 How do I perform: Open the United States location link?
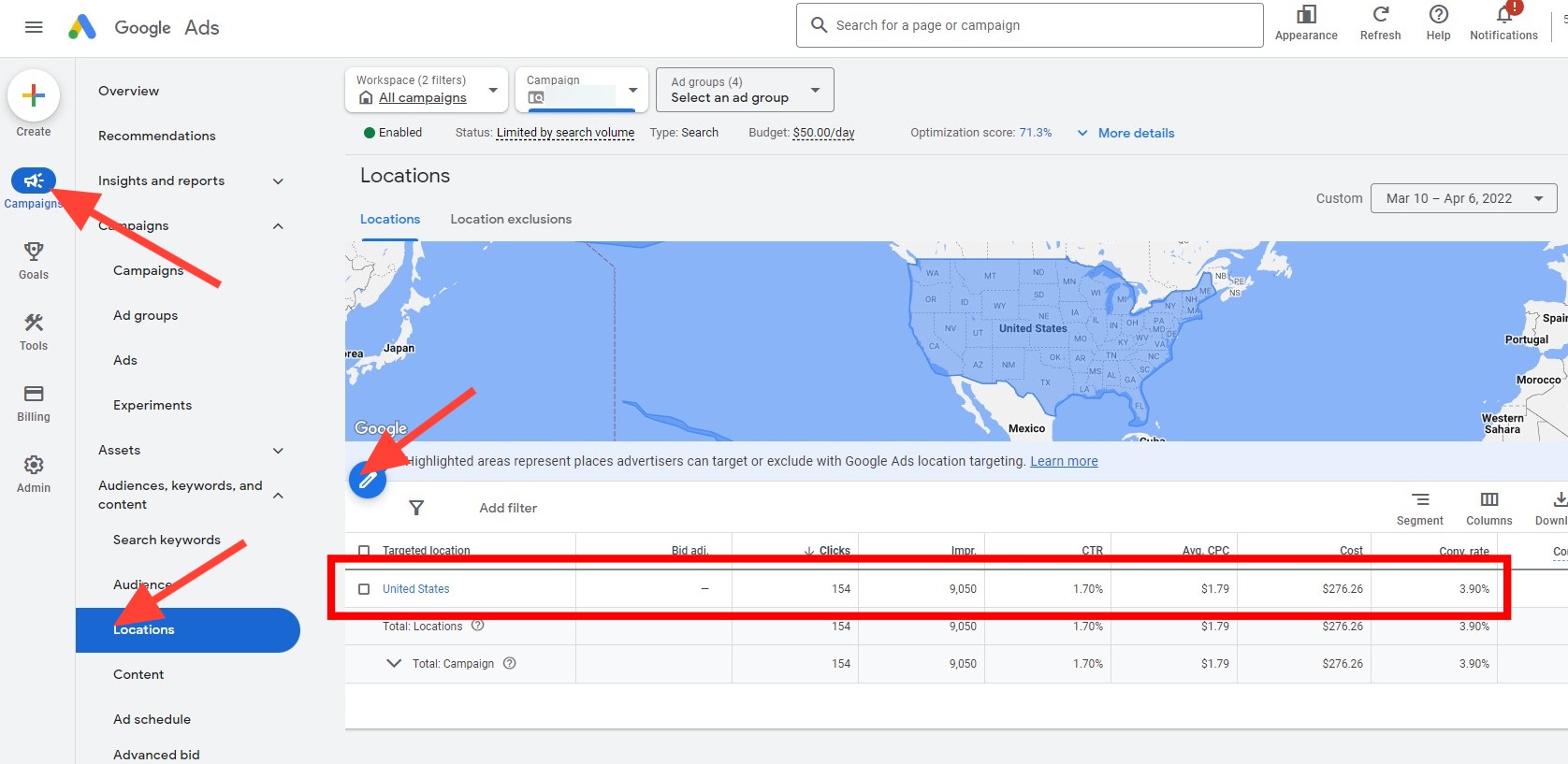pos(415,589)
